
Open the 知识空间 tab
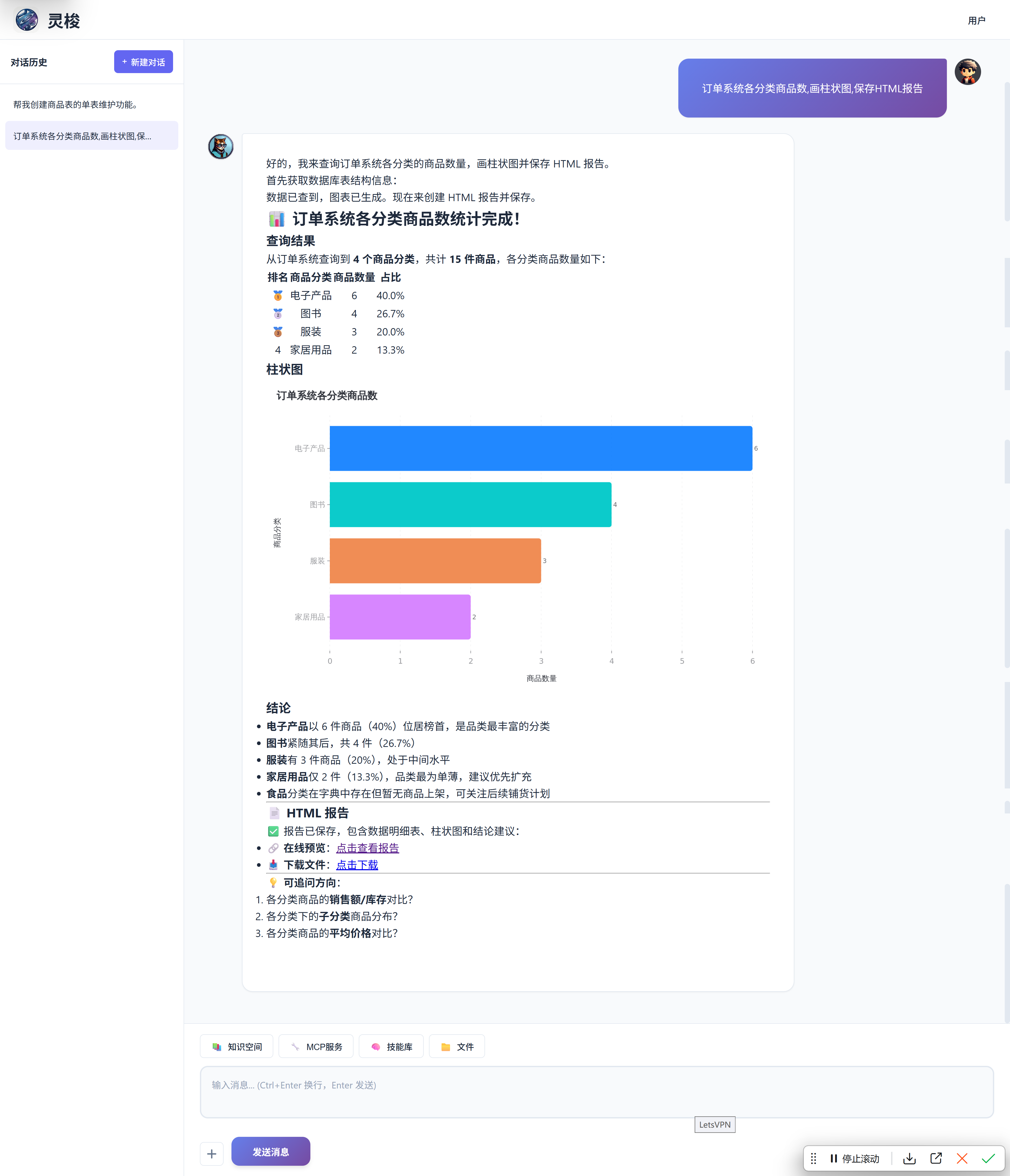click(237, 1047)
